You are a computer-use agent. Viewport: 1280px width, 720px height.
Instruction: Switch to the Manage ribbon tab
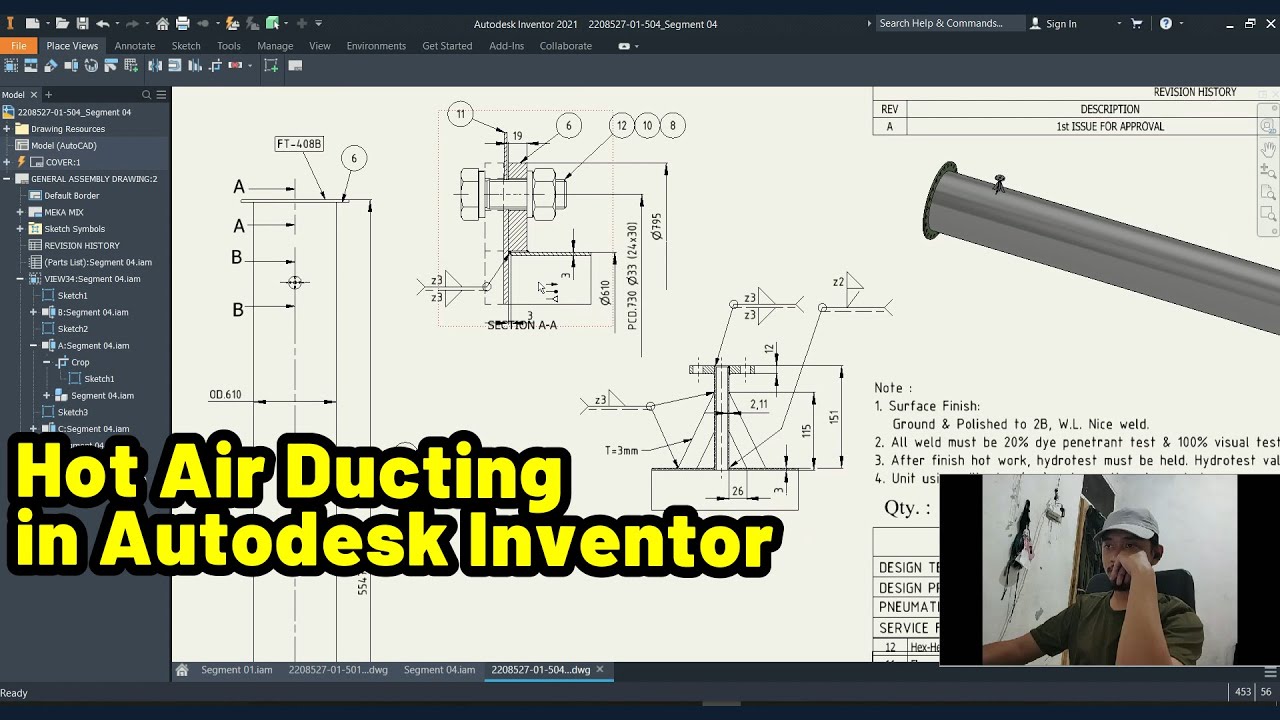[x=275, y=46]
